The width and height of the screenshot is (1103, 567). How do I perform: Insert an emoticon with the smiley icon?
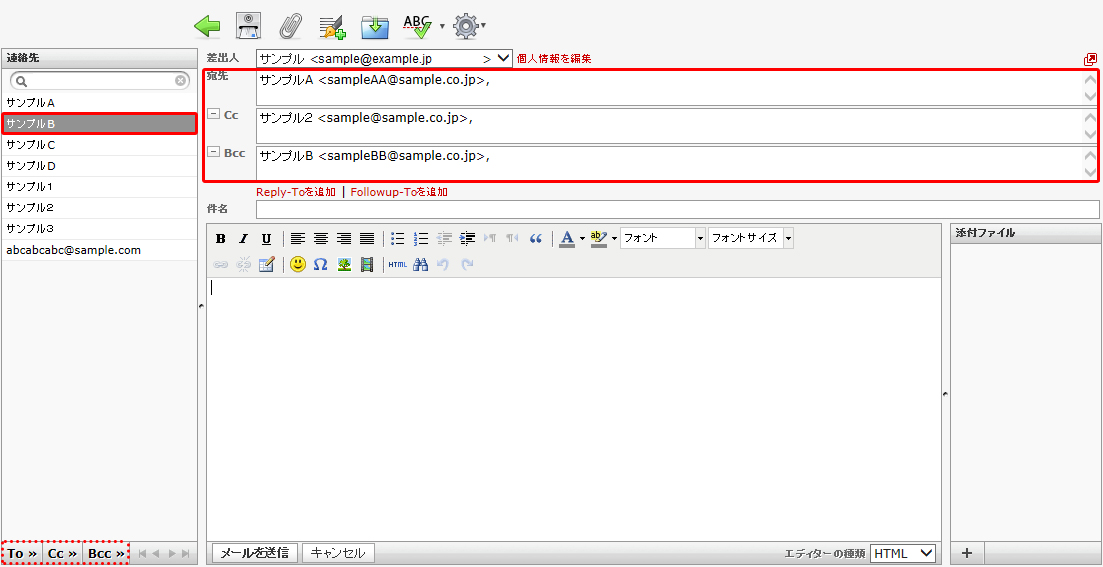298,264
